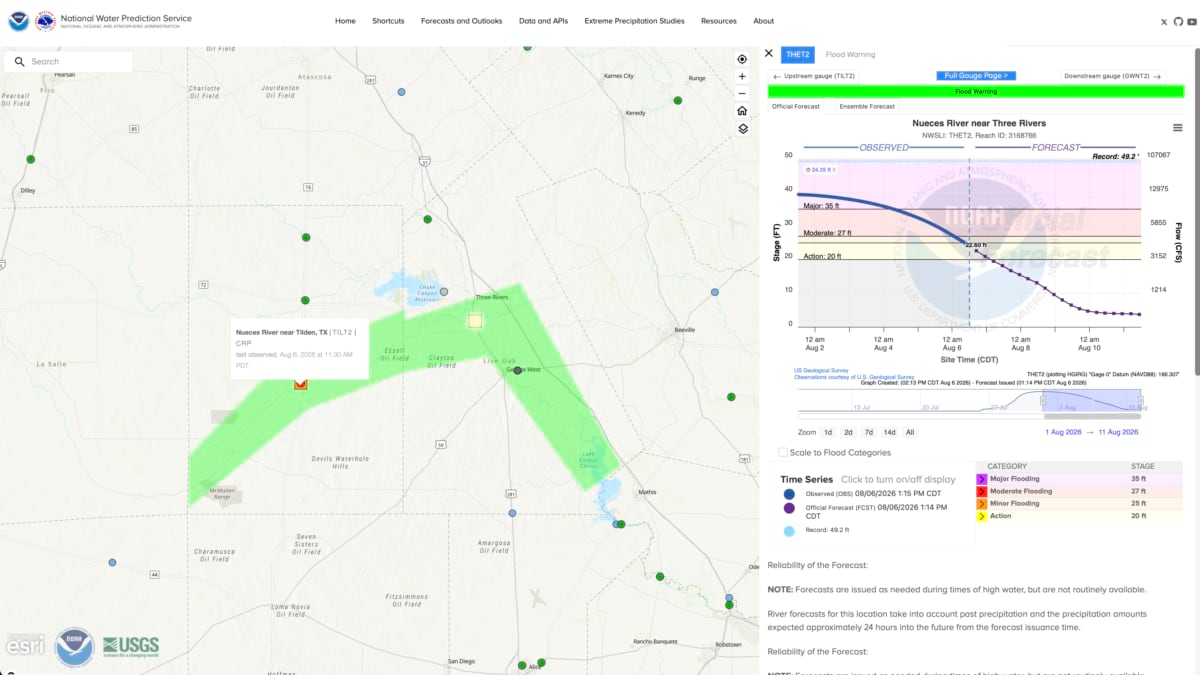This screenshot has width=1200, height=675.
Task: Click the map Search input field
Action: [x=68, y=62]
